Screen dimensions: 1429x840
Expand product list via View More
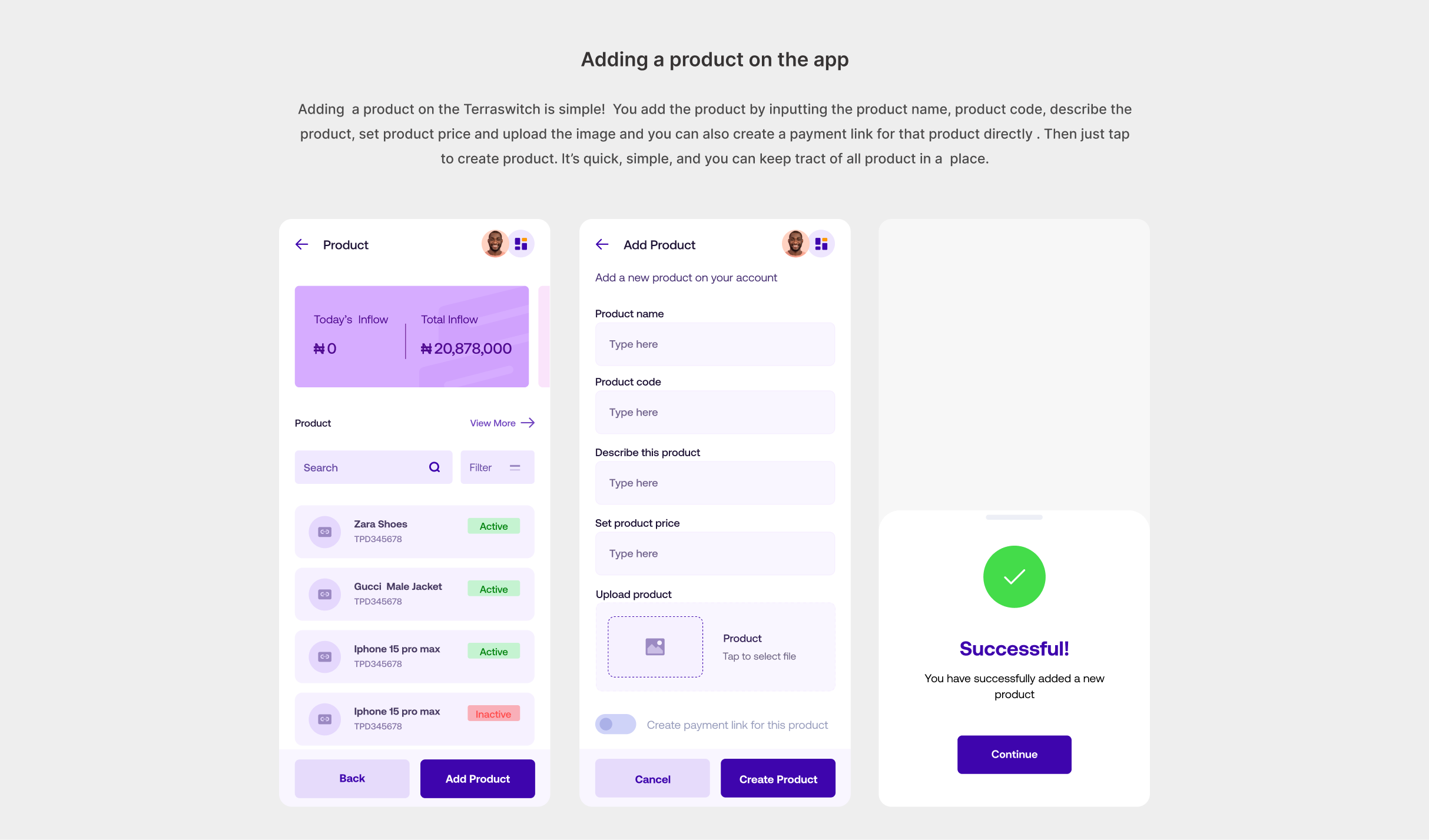(x=502, y=423)
